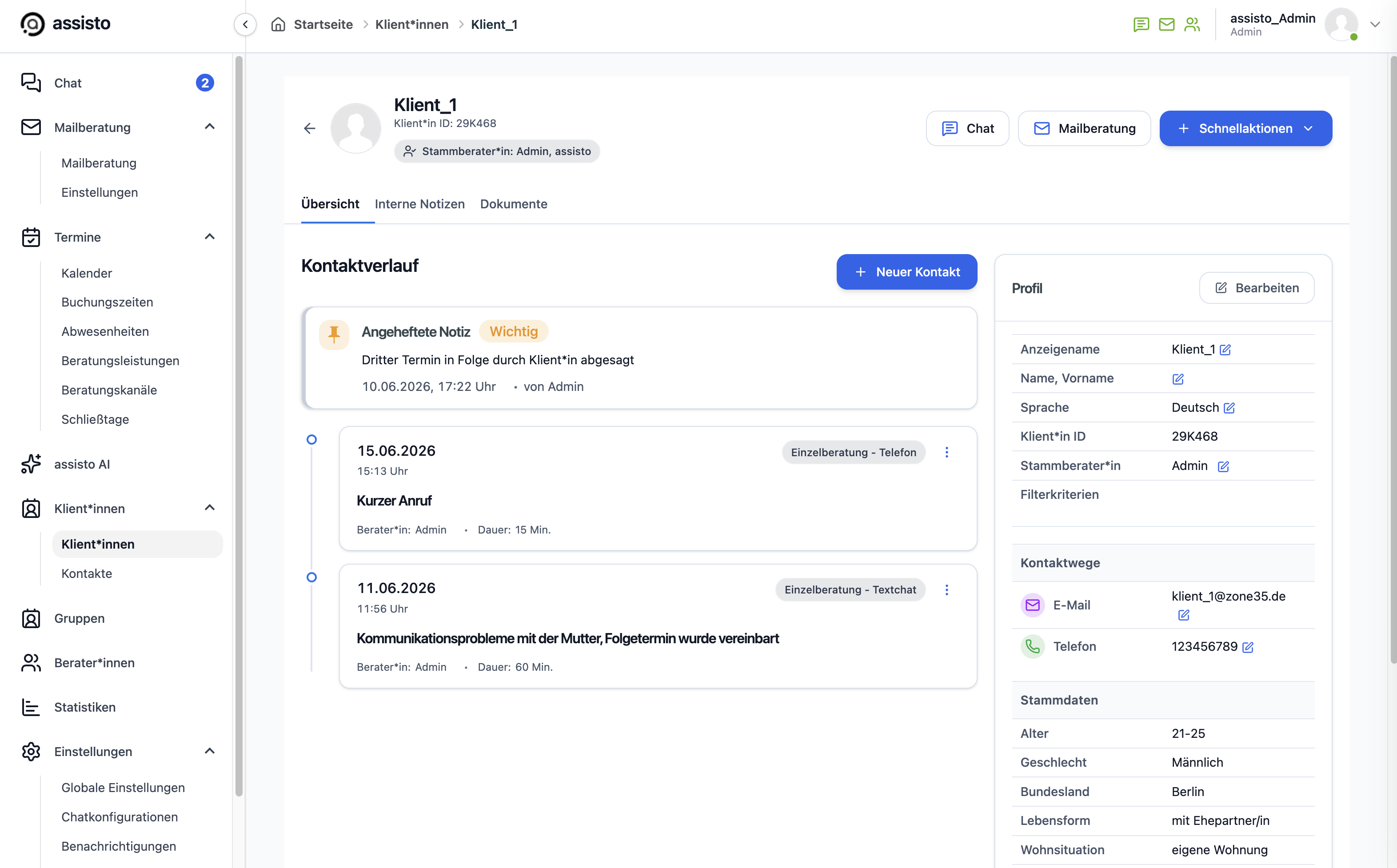Click the Einzelberatung - Textchat label

coord(850,589)
